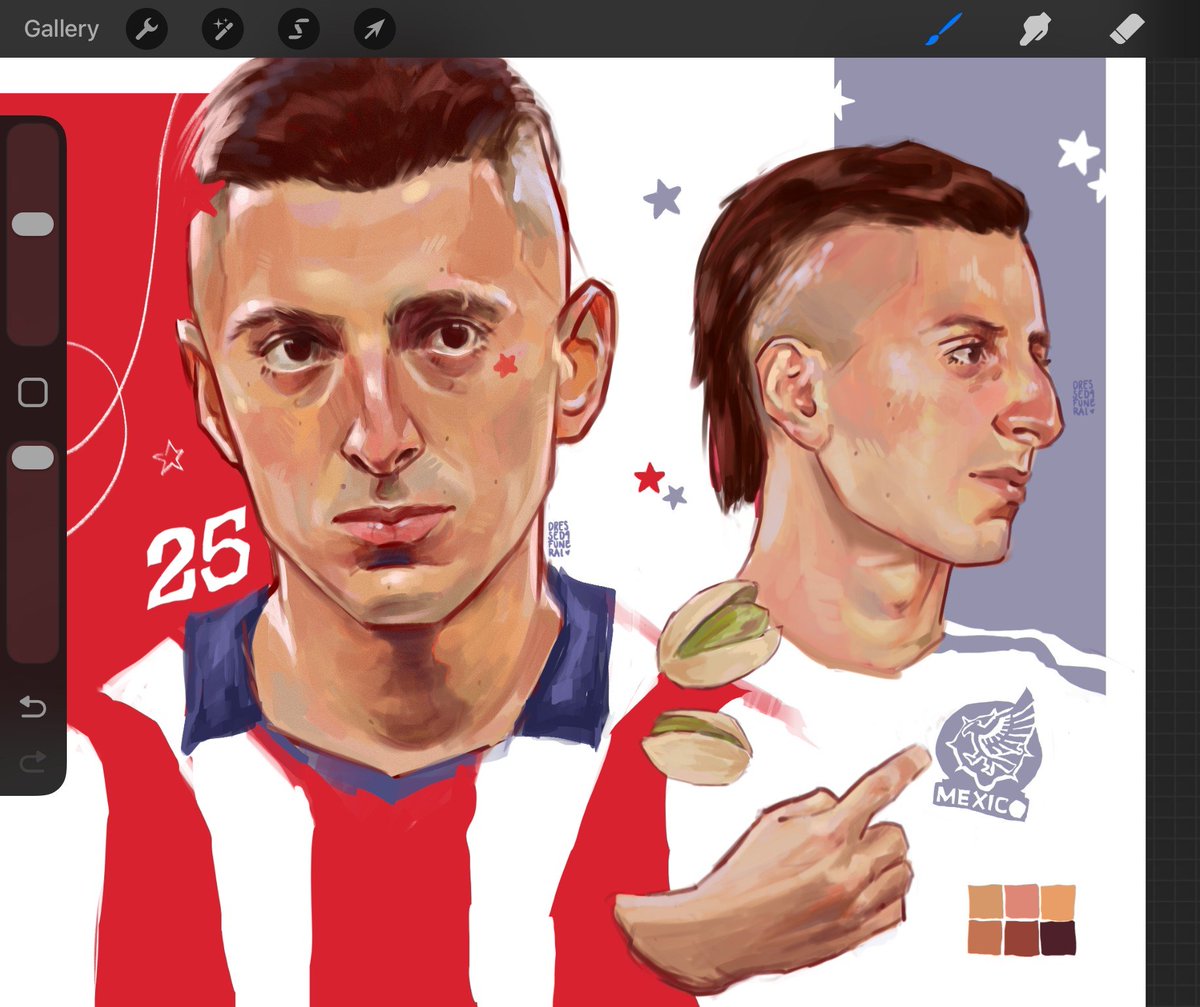The image size is (1200, 1007).
Task: Redo with the sidebar forward arrow
Action: (x=33, y=763)
